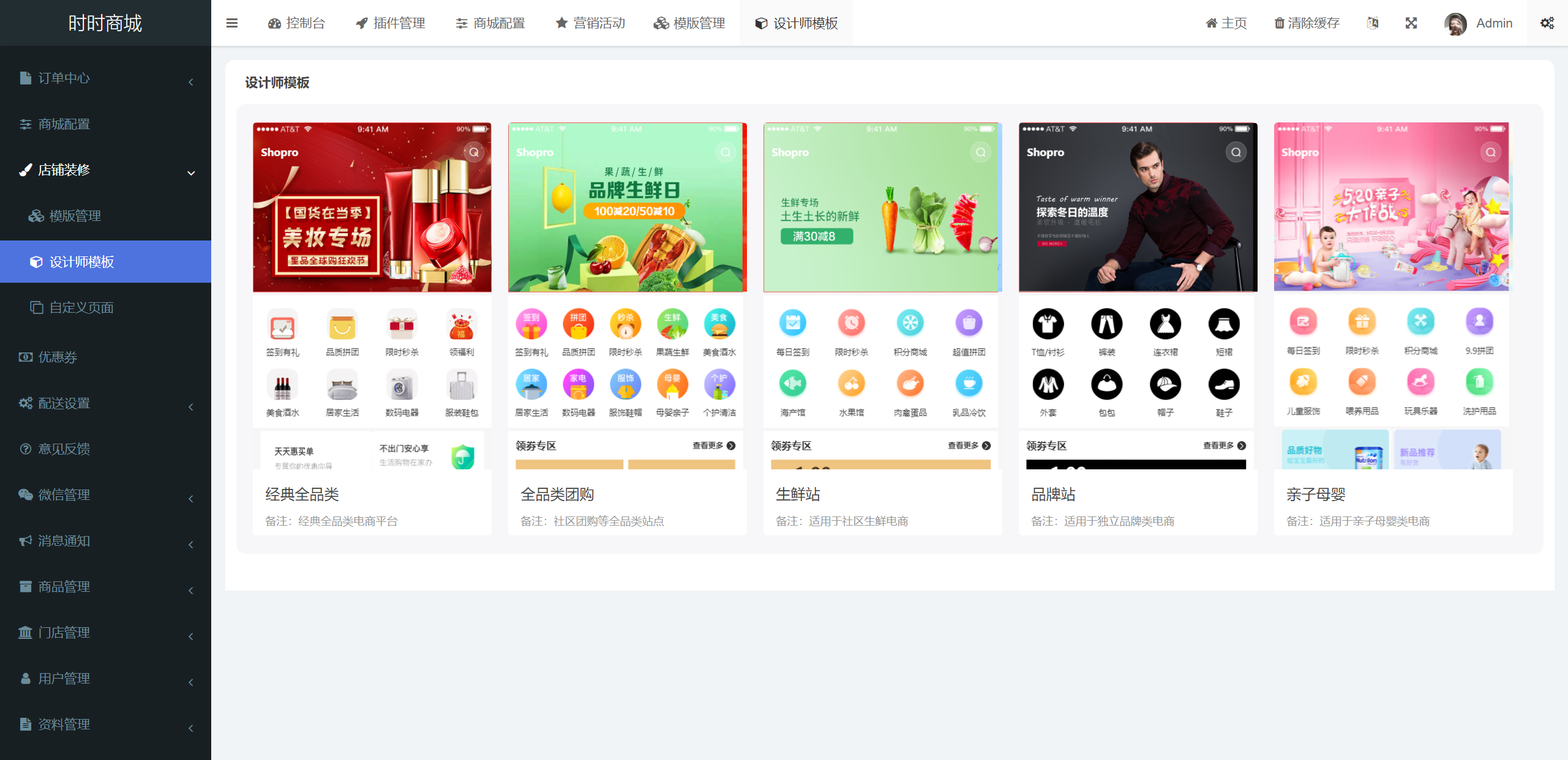Click 查看更多 in 生鲜站 coupon section
The height and width of the screenshot is (760, 1568).
pos(969,445)
